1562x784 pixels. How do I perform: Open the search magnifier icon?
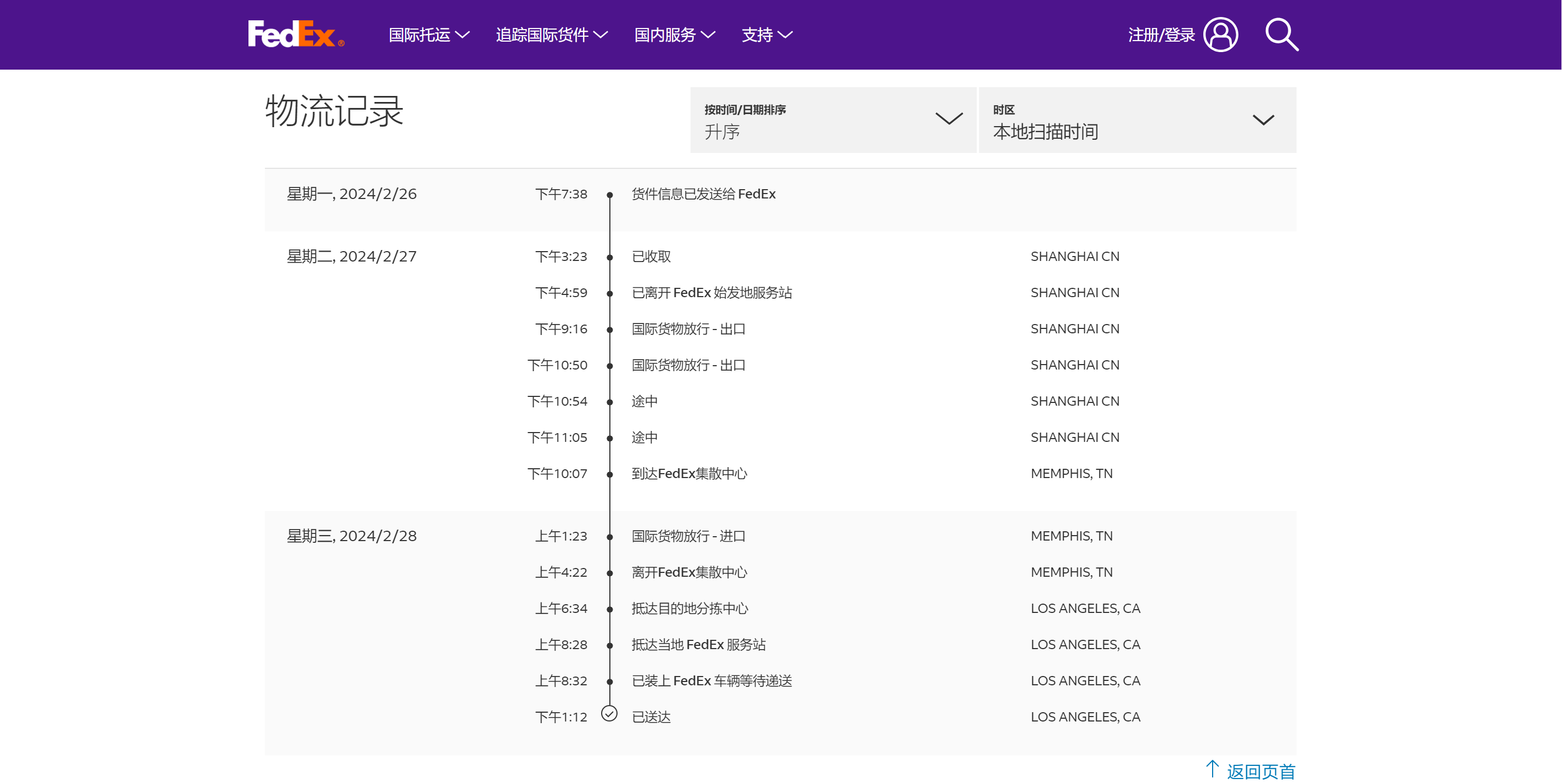[1282, 35]
